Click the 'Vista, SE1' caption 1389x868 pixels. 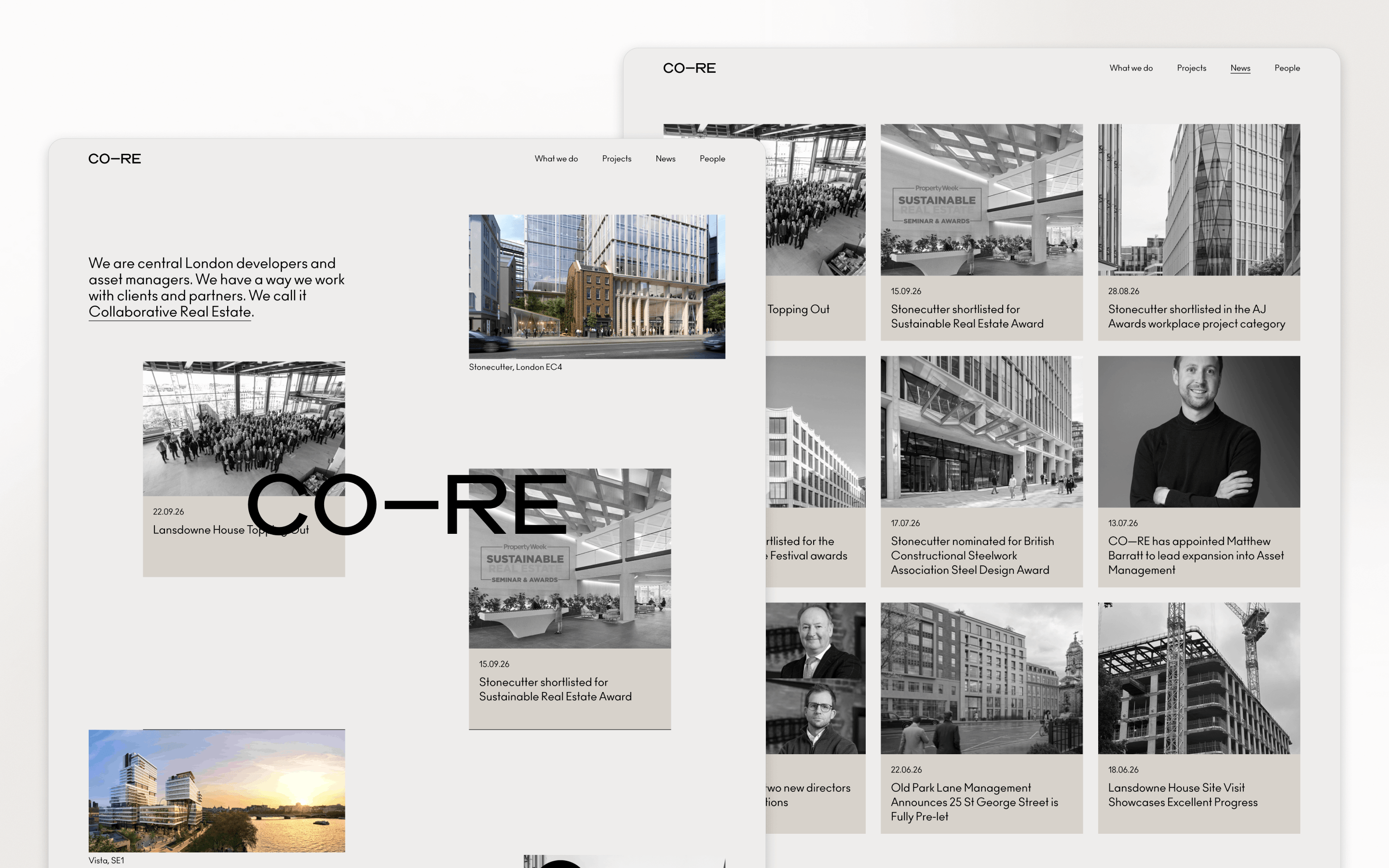106,861
